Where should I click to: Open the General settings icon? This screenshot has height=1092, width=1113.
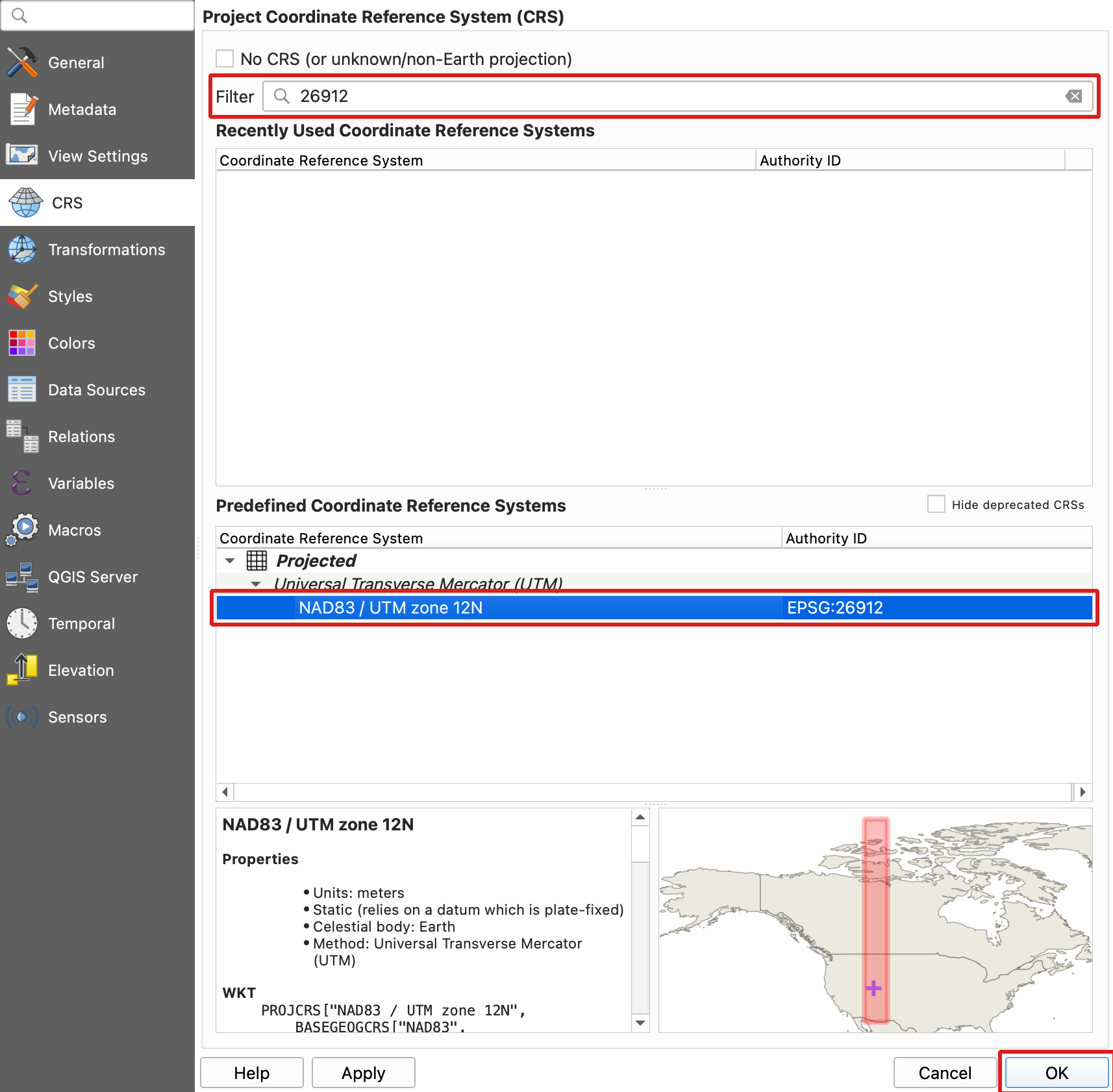(x=22, y=62)
